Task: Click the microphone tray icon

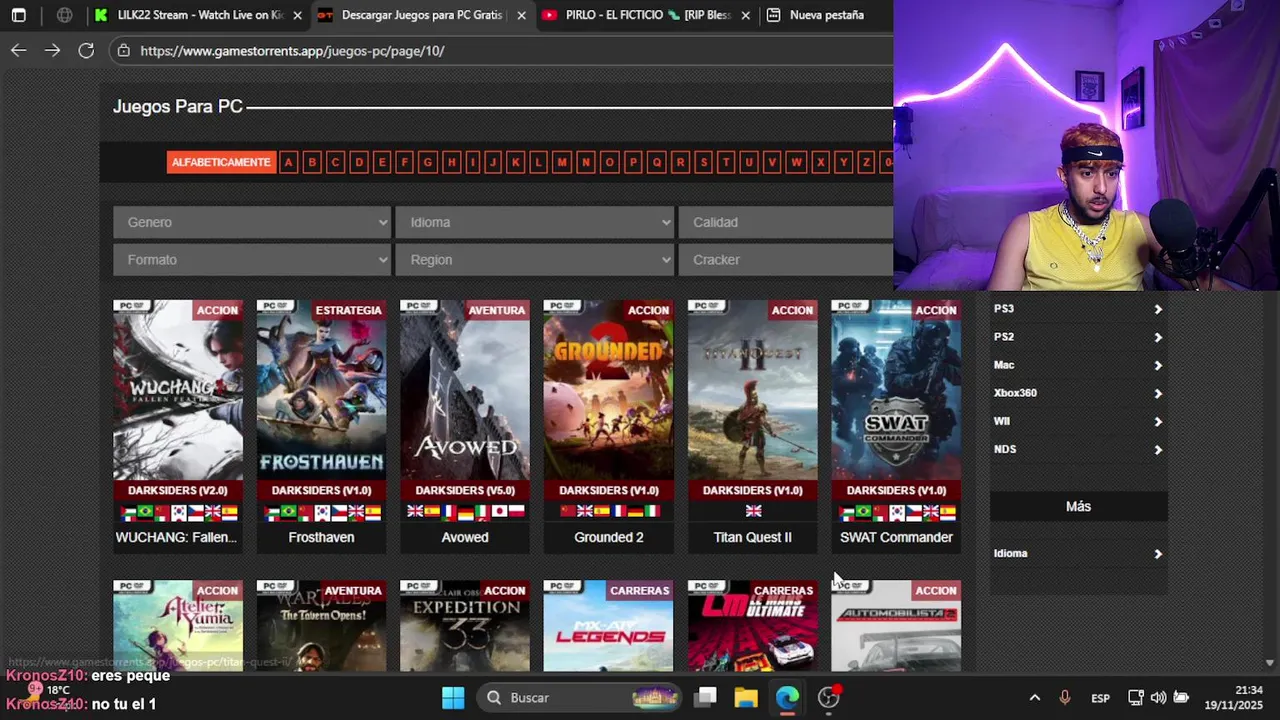Action: (x=1065, y=697)
